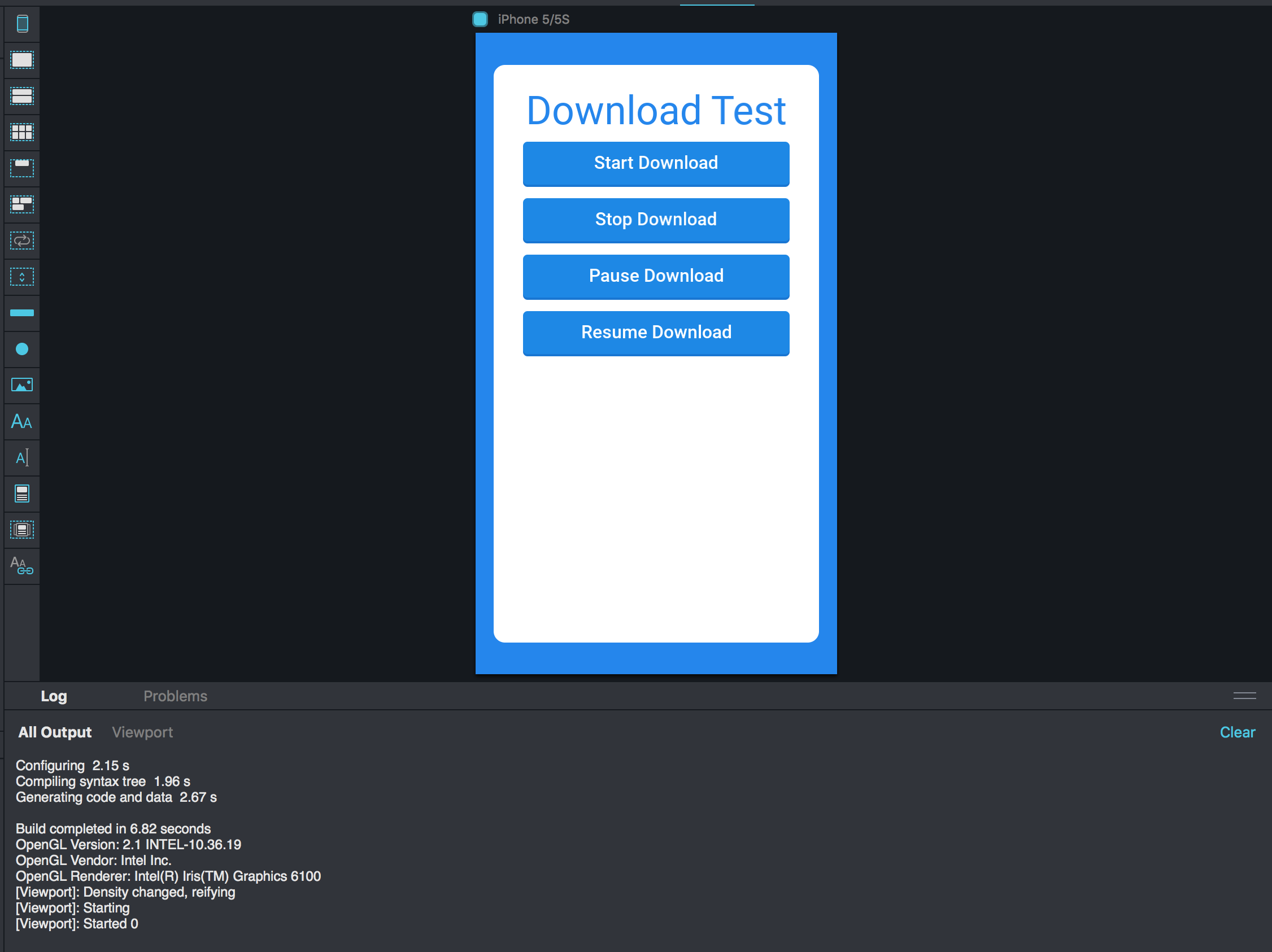Screen dimensions: 1272x952
Task: Select the loop arrows (Each) tool icon
Action: pos(22,241)
